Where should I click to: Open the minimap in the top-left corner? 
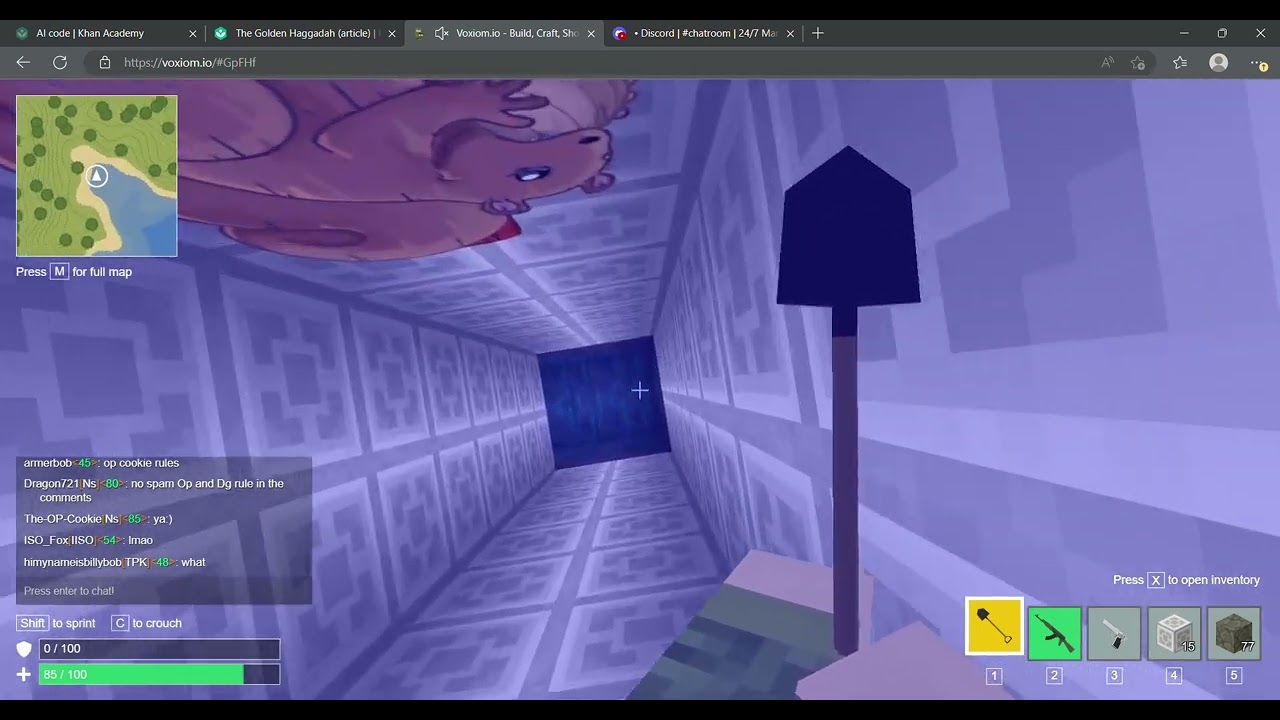point(97,176)
